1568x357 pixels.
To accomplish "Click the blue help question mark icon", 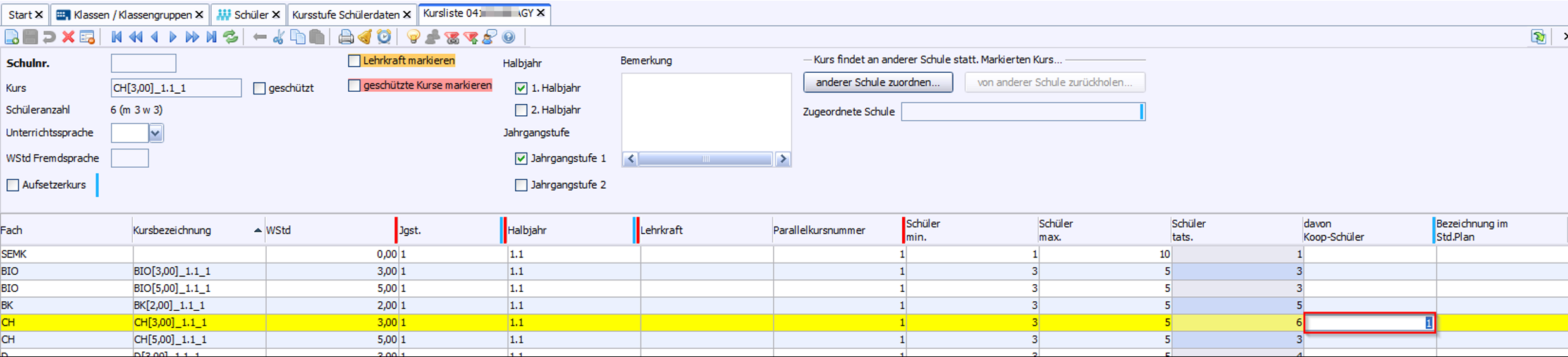I will [x=509, y=37].
